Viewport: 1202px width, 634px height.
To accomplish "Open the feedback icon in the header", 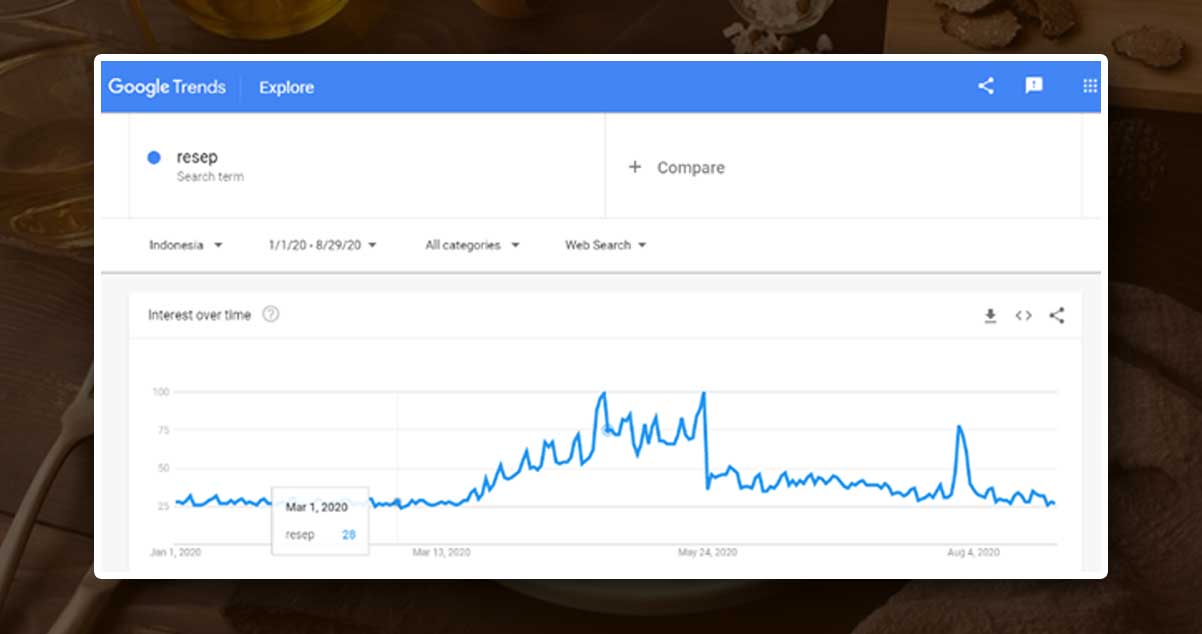I will pos(1034,86).
